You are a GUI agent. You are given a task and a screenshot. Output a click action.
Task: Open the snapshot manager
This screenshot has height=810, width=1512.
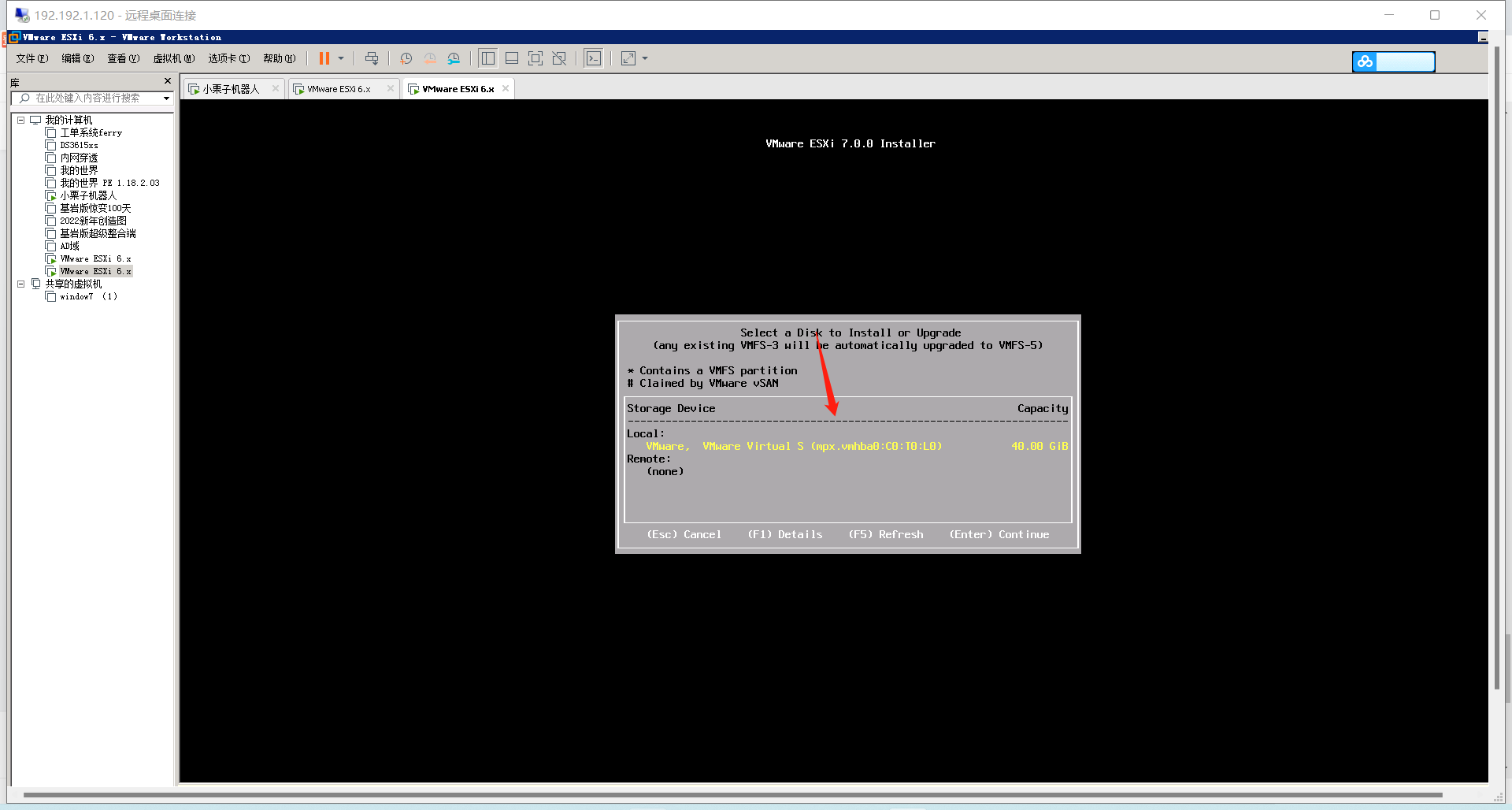click(x=454, y=58)
